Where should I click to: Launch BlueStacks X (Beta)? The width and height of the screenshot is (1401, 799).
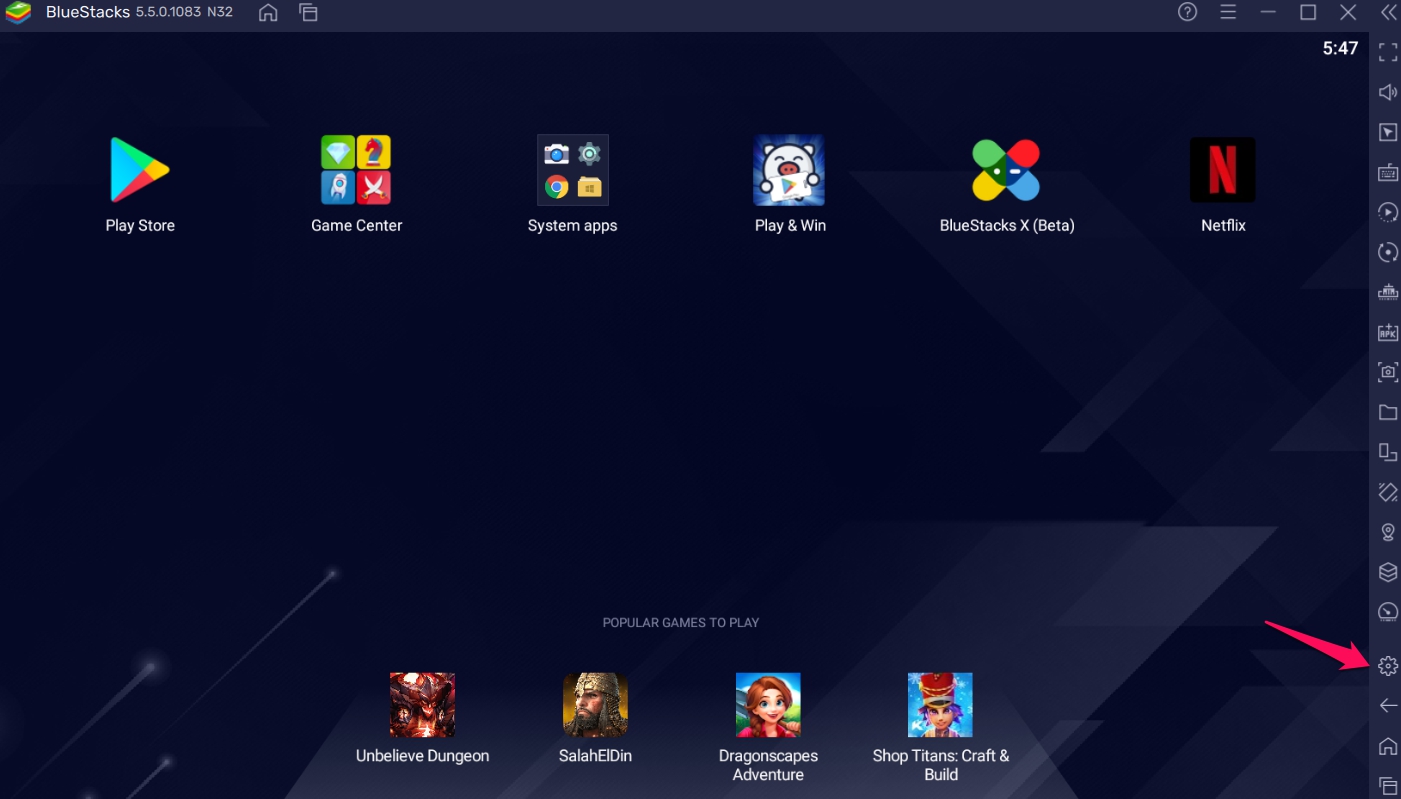[x=1006, y=170]
